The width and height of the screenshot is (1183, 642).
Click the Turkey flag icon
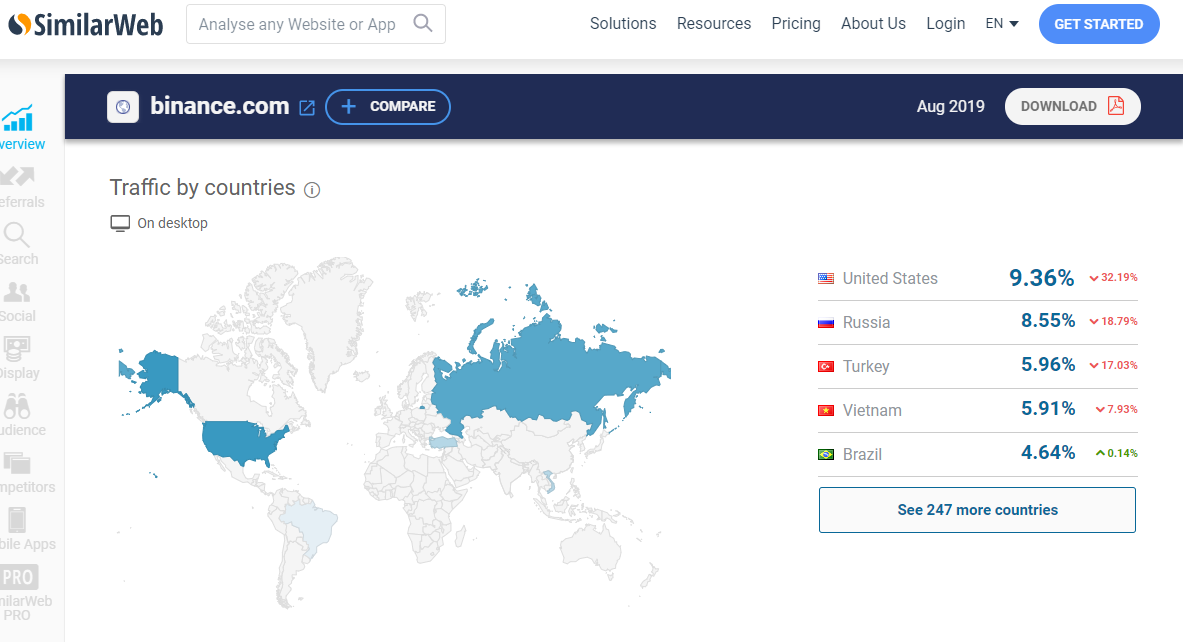(826, 367)
